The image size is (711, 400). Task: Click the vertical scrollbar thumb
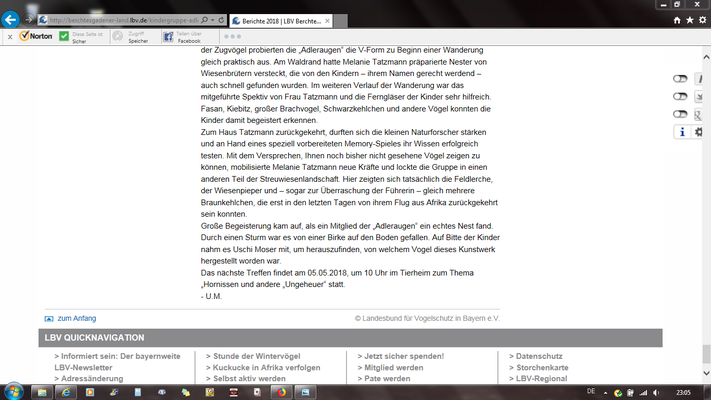[x=706, y=354]
